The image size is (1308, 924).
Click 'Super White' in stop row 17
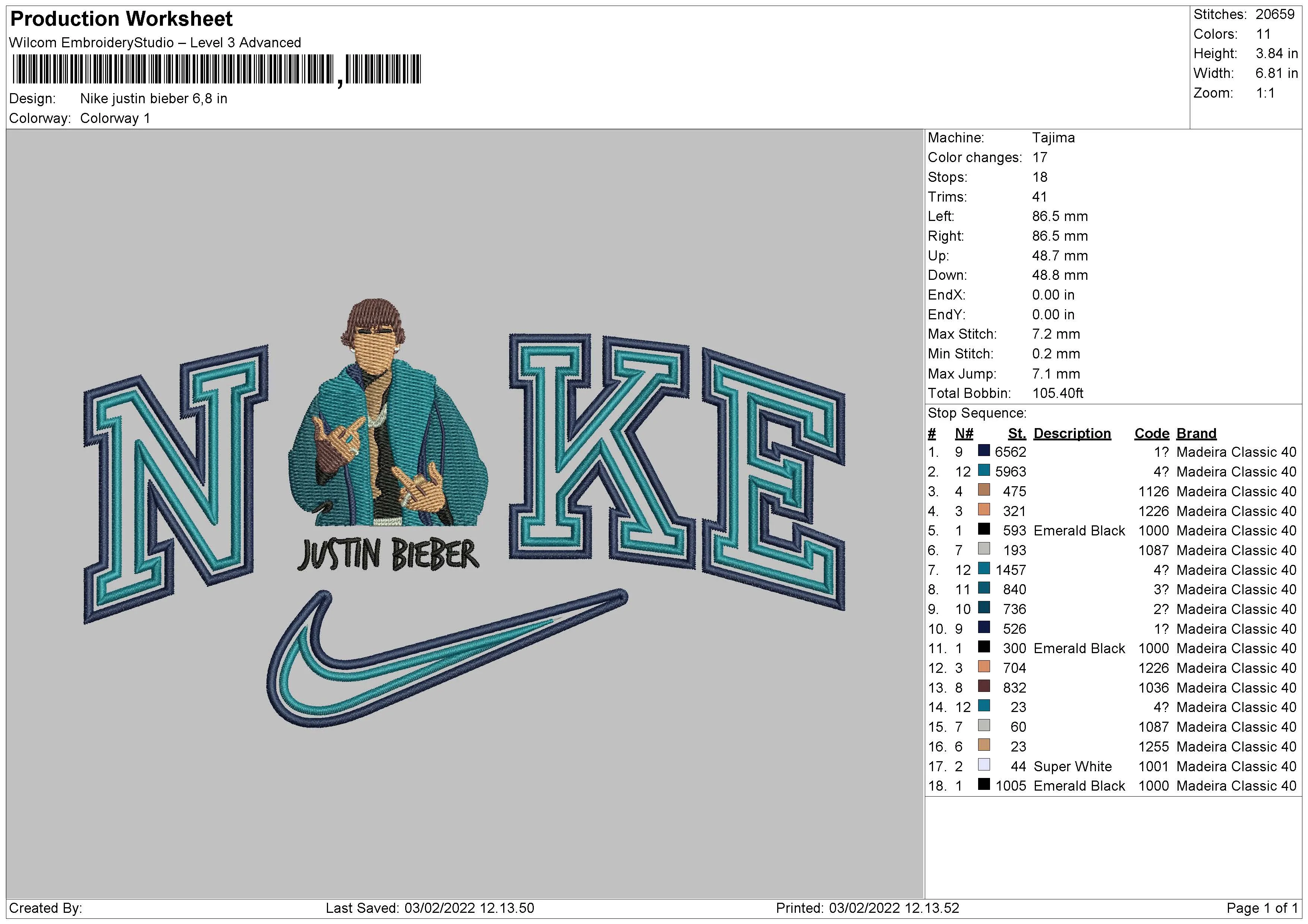[1073, 766]
